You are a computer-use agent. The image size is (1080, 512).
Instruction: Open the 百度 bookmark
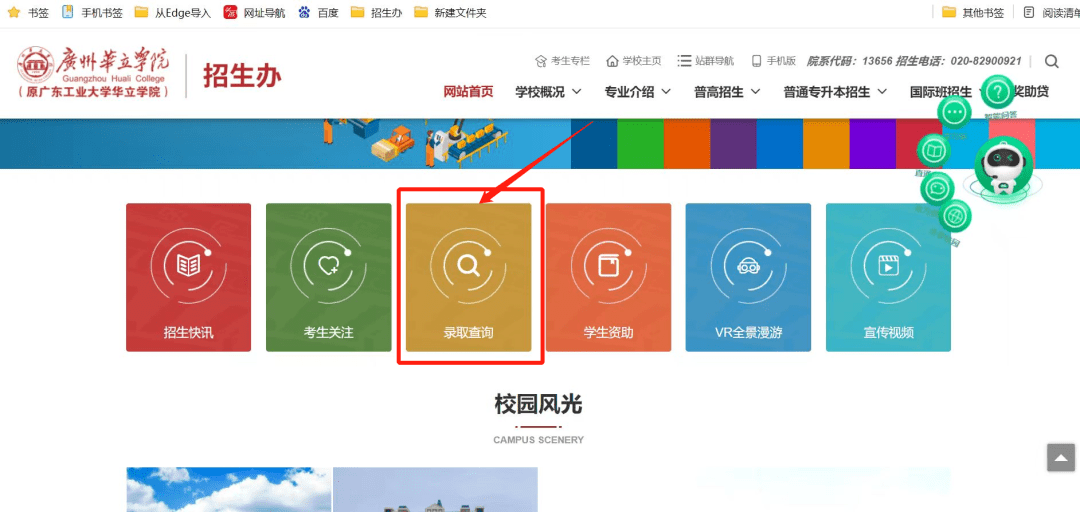pos(318,12)
